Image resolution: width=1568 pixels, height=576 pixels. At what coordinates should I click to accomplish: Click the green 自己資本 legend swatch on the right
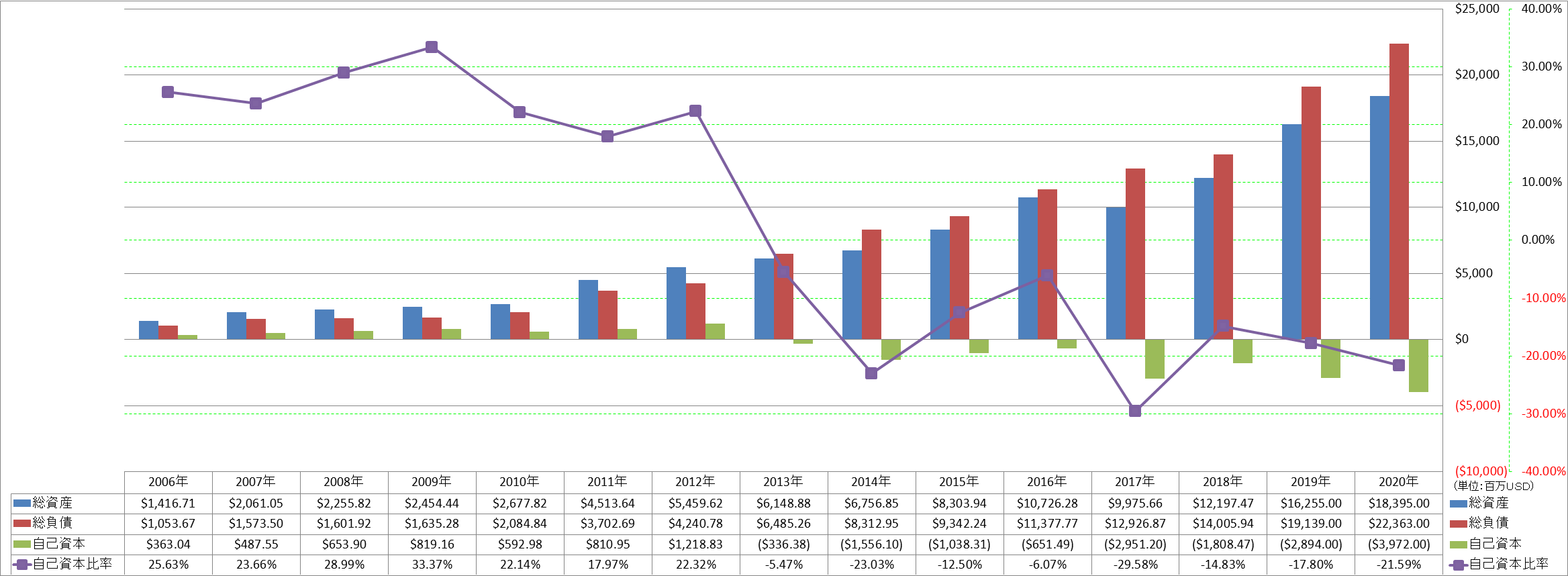[x=1459, y=544]
